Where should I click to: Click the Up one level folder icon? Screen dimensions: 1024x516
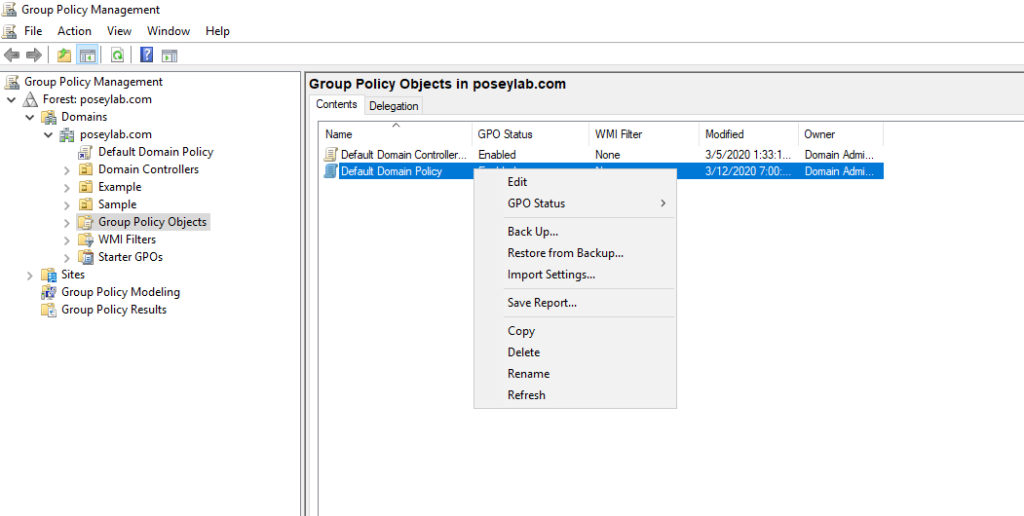tap(64, 56)
